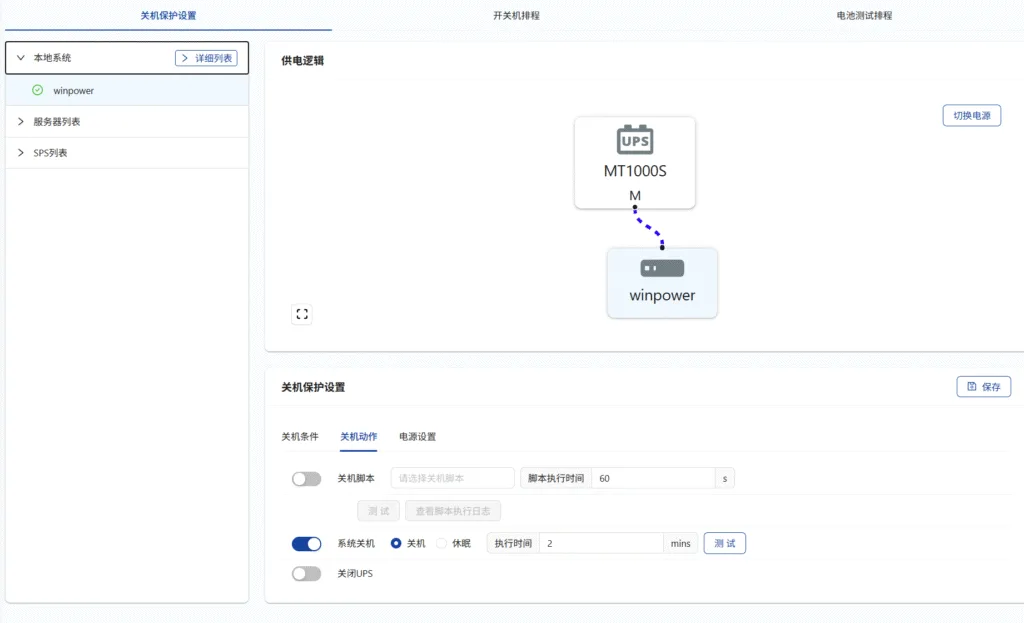The width and height of the screenshot is (1024, 623).
Task: Enable the 关机脚本 toggle switch
Action: [x=306, y=479]
